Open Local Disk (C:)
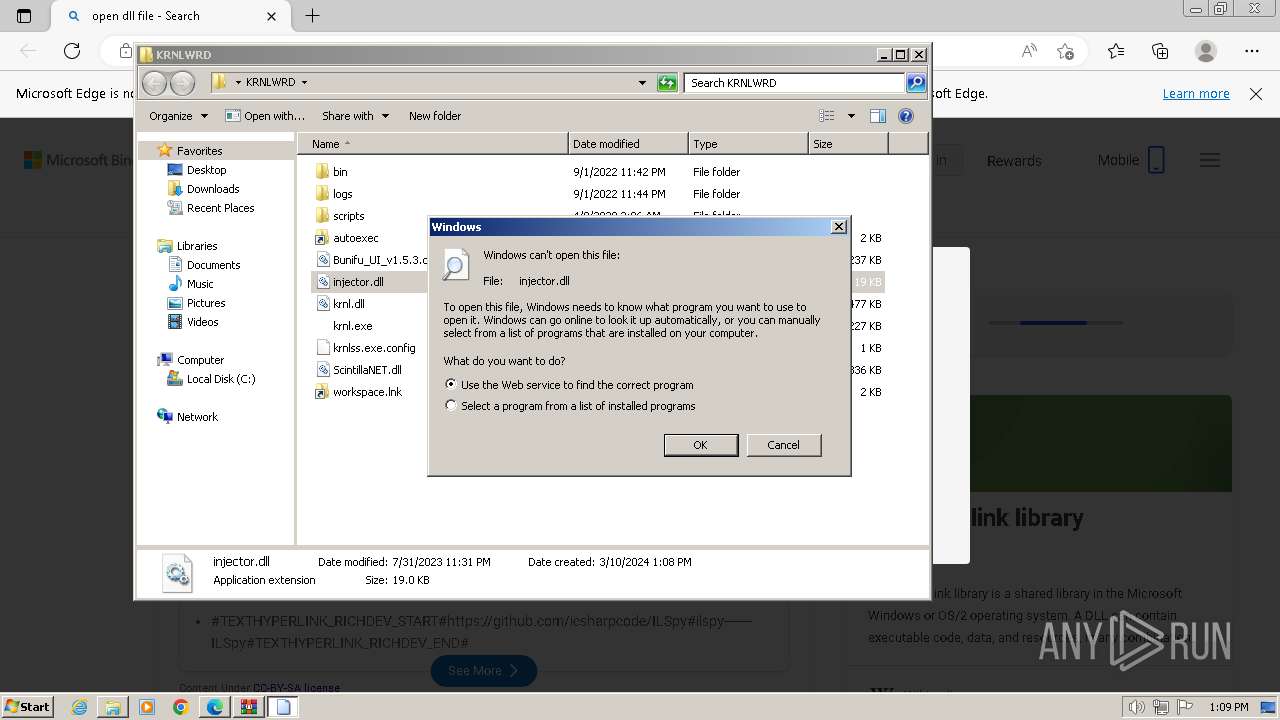The image size is (1280, 720). click(220, 379)
